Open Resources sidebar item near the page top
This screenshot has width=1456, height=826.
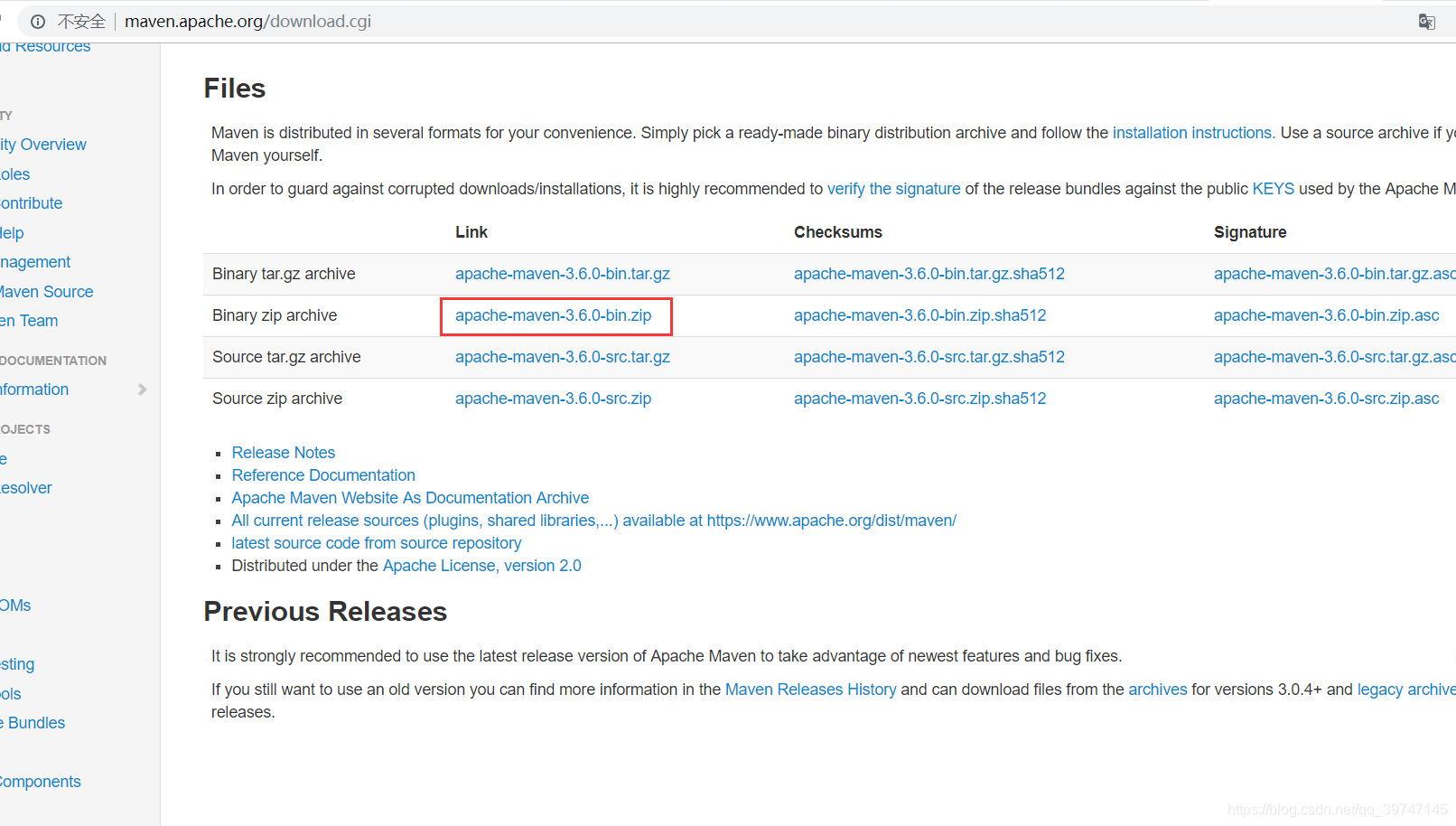point(45,47)
